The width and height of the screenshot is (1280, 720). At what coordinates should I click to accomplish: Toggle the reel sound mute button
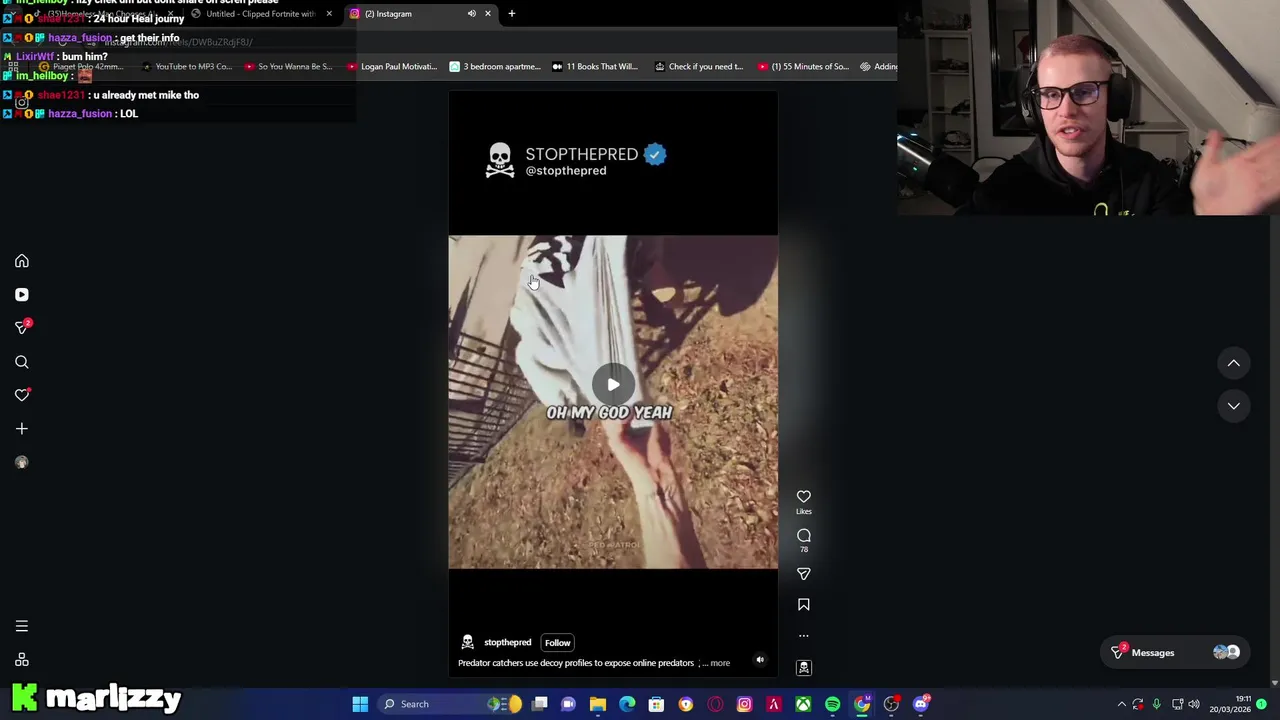coord(760,660)
